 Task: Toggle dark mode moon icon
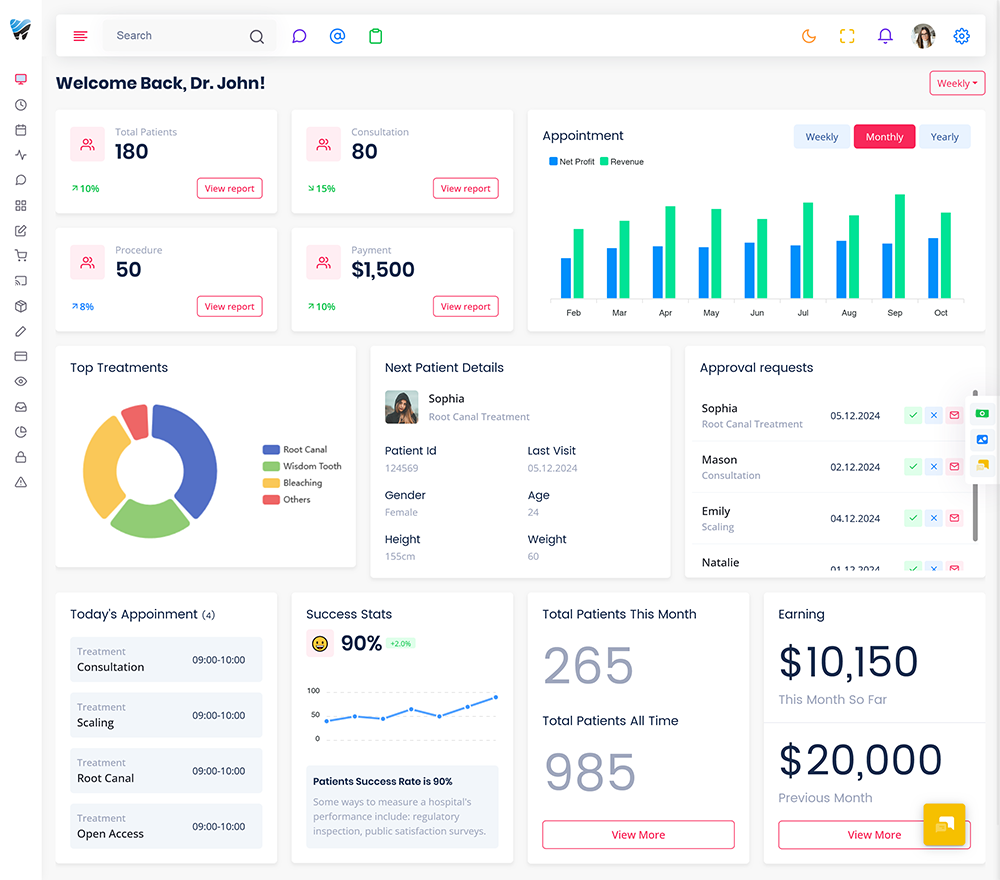[x=809, y=36]
